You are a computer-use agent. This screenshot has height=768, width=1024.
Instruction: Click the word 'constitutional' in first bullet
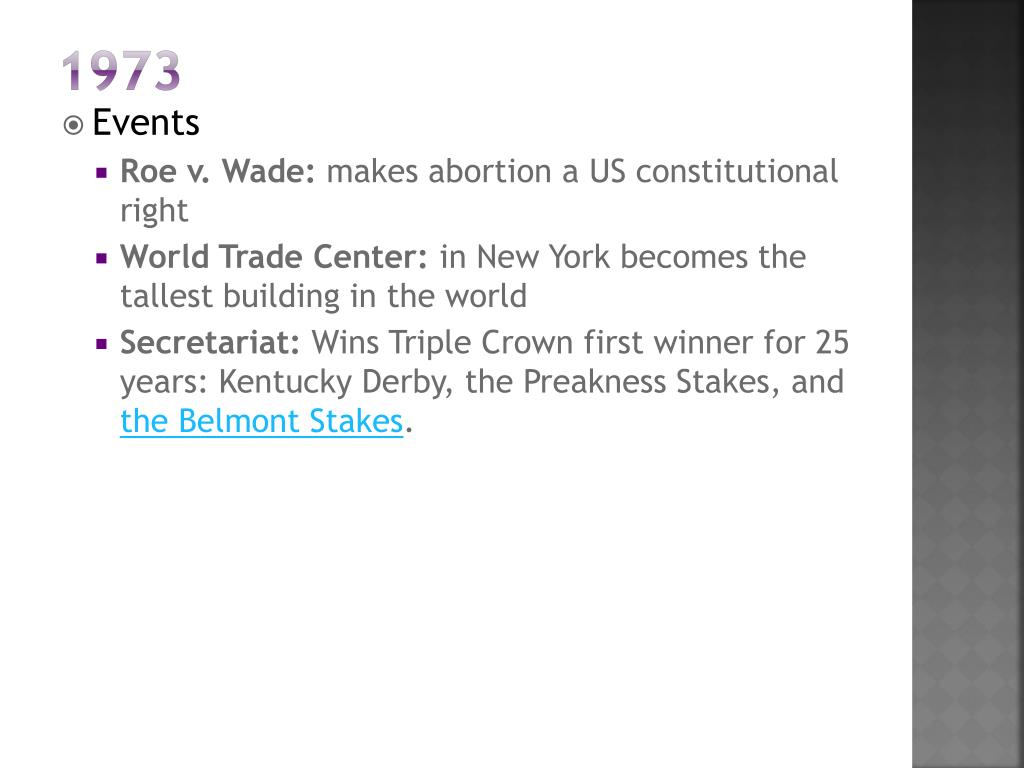(x=737, y=172)
